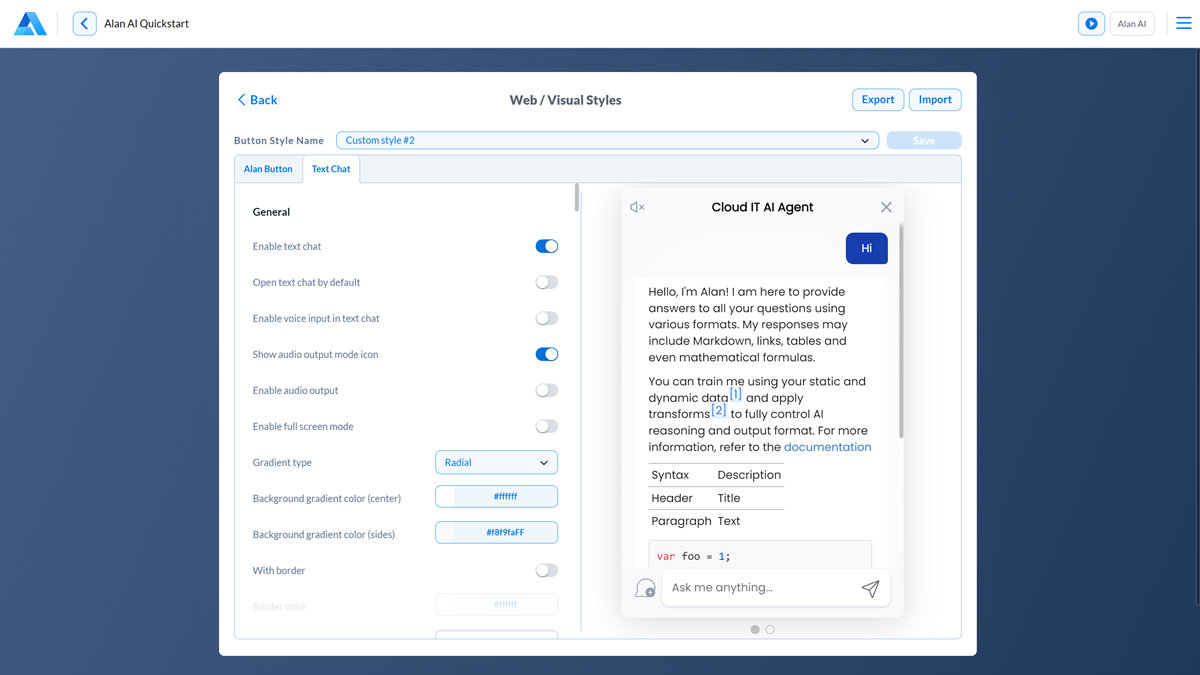Image resolution: width=1200 pixels, height=675 pixels.
Task: Switch to the Alan Button tab
Action: point(268,169)
